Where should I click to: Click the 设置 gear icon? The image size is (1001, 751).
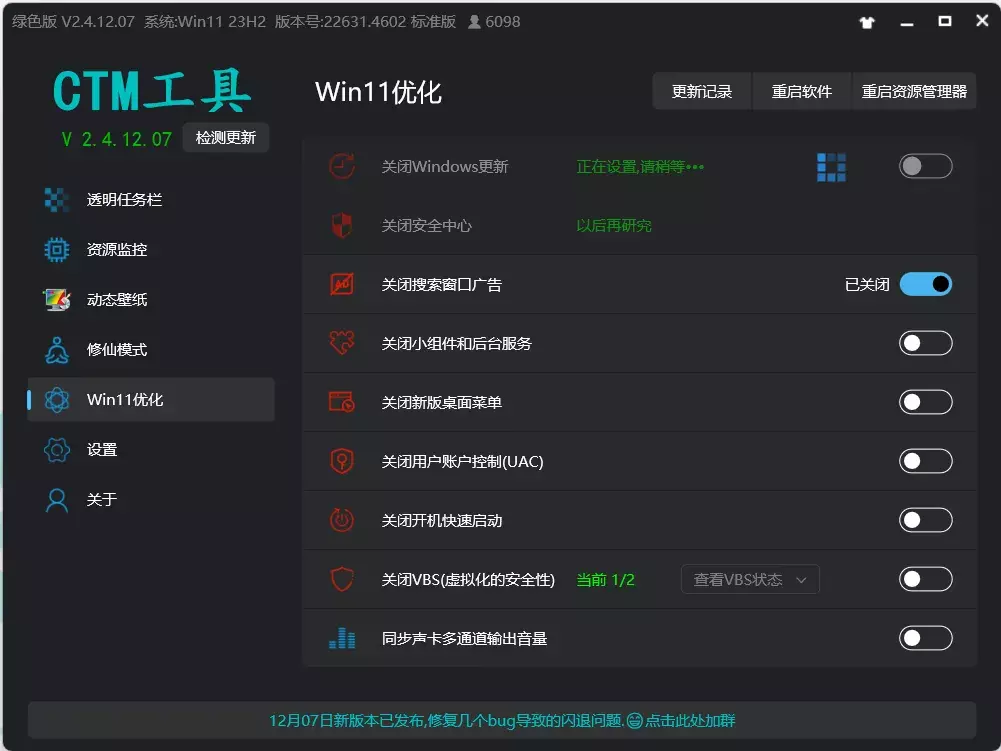[x=57, y=450]
